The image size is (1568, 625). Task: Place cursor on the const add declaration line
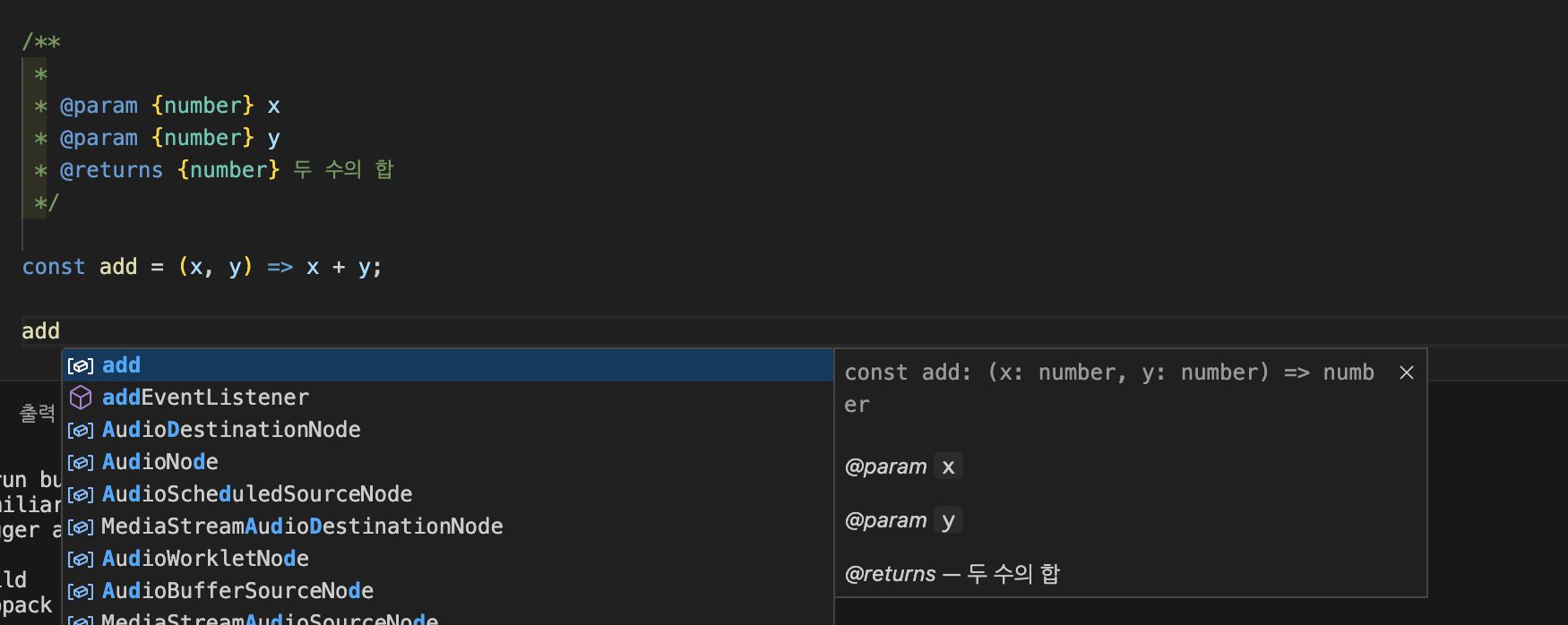coord(202,267)
